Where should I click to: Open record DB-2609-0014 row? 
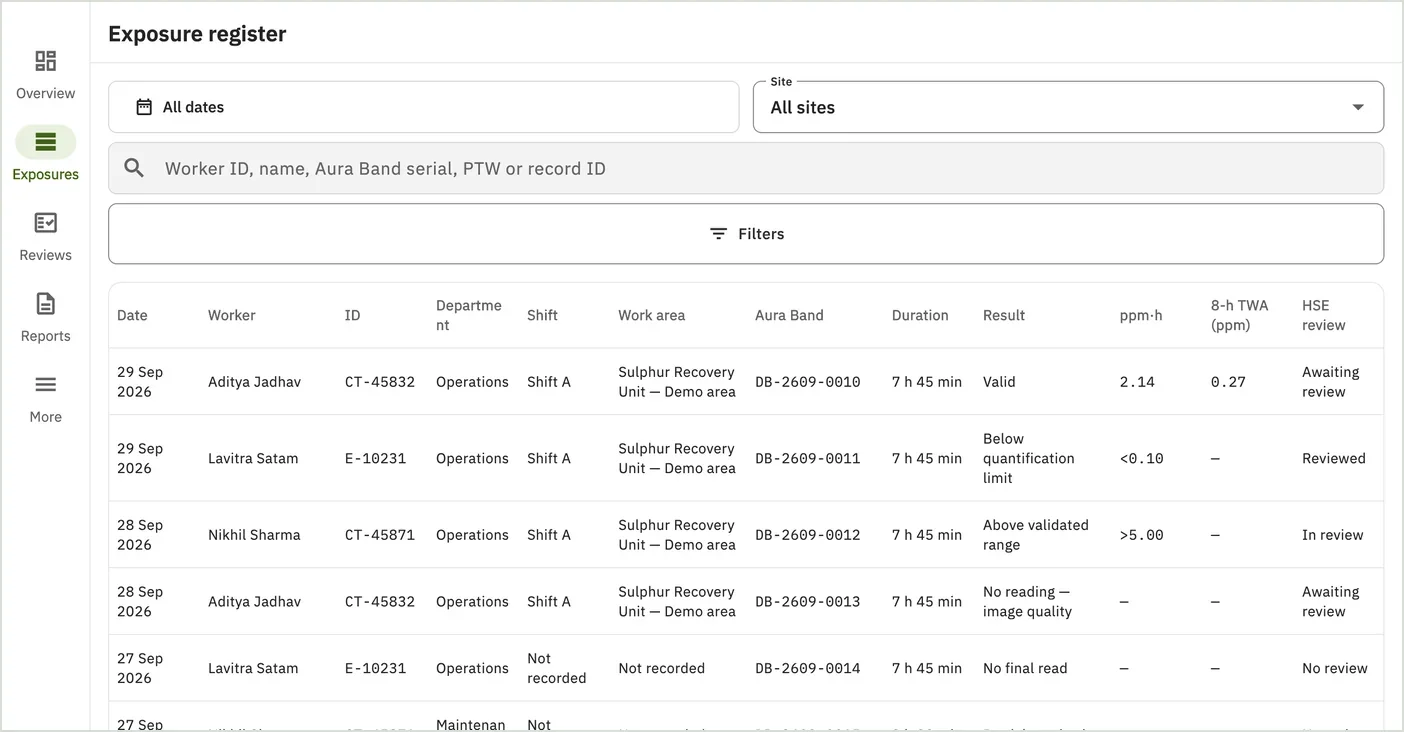(x=746, y=668)
